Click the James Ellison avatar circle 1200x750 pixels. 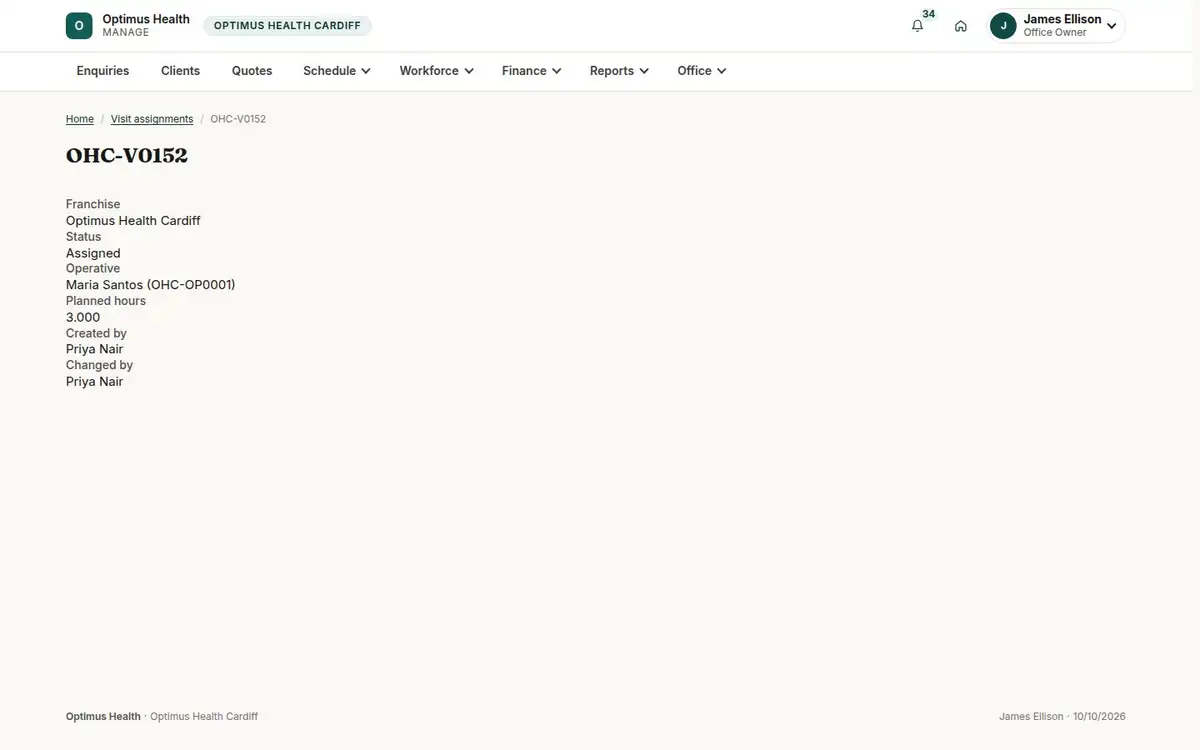[1003, 26]
